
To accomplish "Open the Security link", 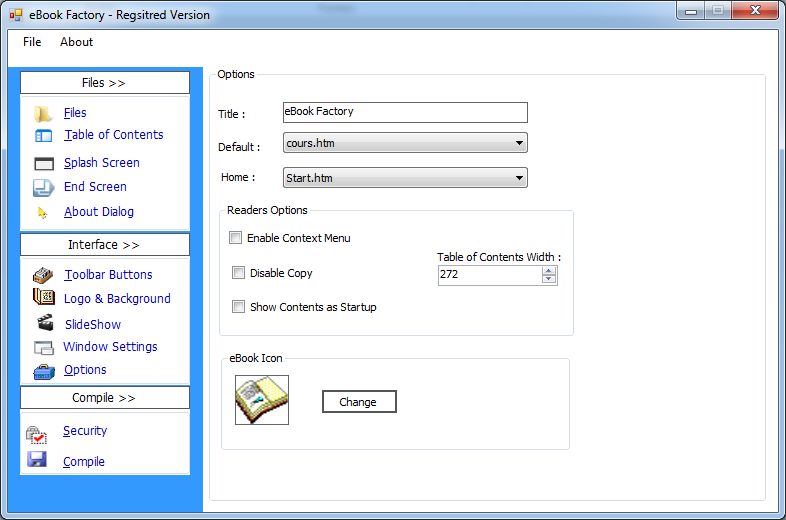I will click(85, 431).
